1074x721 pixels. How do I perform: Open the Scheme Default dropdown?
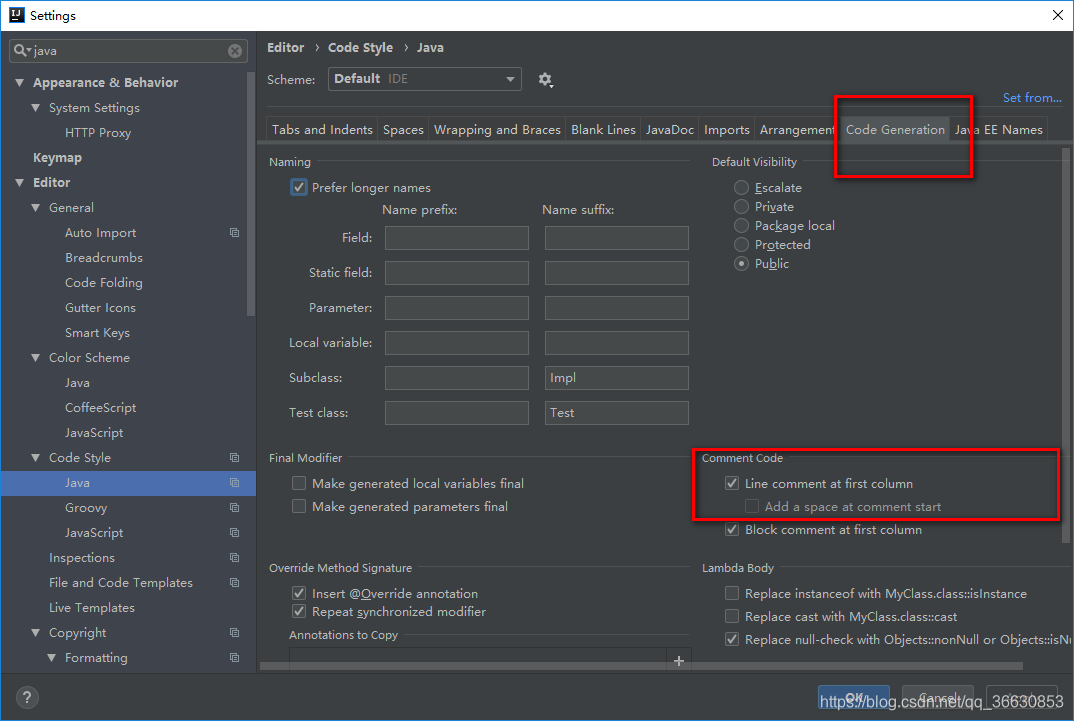click(x=425, y=79)
